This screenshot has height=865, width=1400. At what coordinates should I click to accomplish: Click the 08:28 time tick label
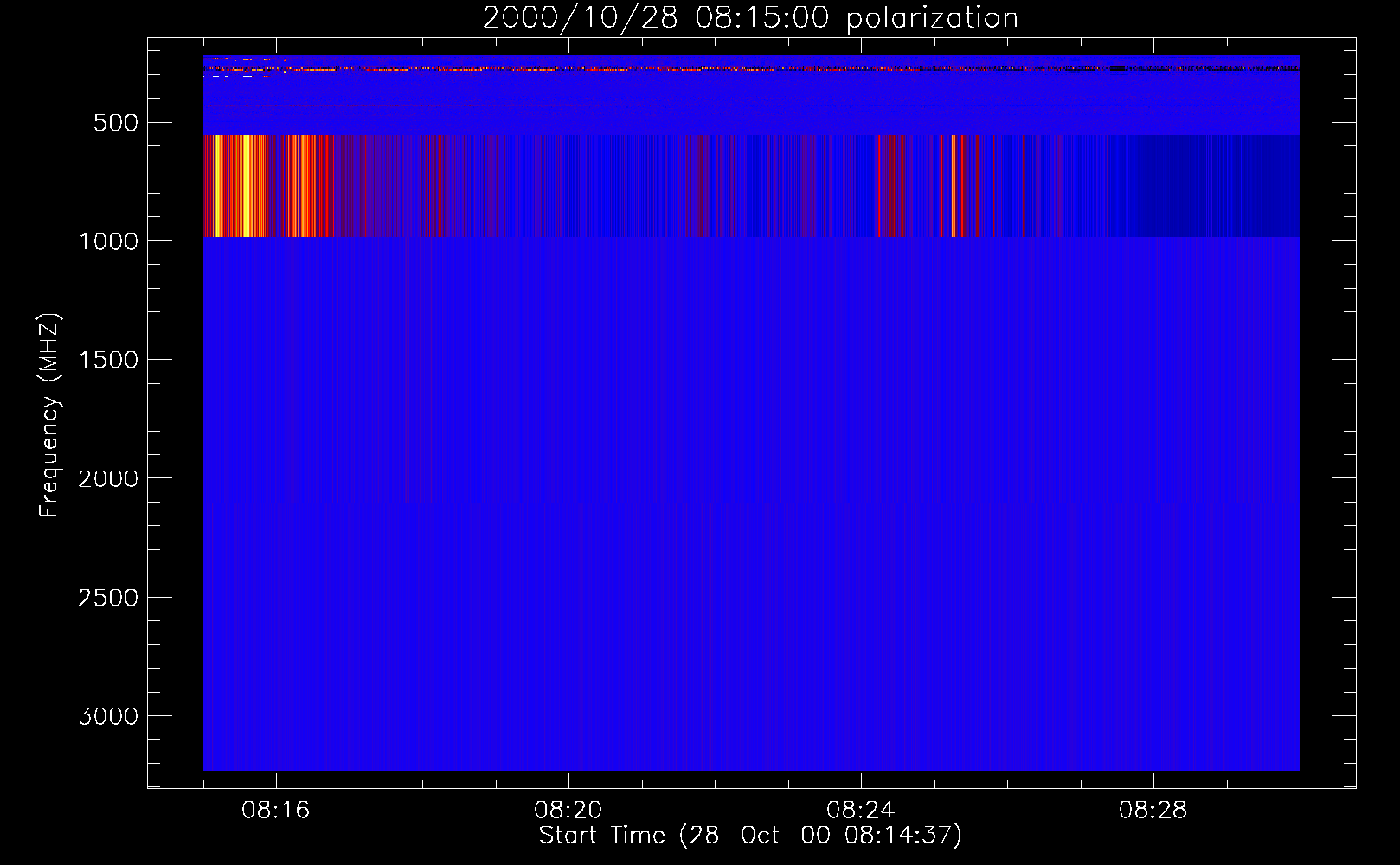pos(1153,811)
